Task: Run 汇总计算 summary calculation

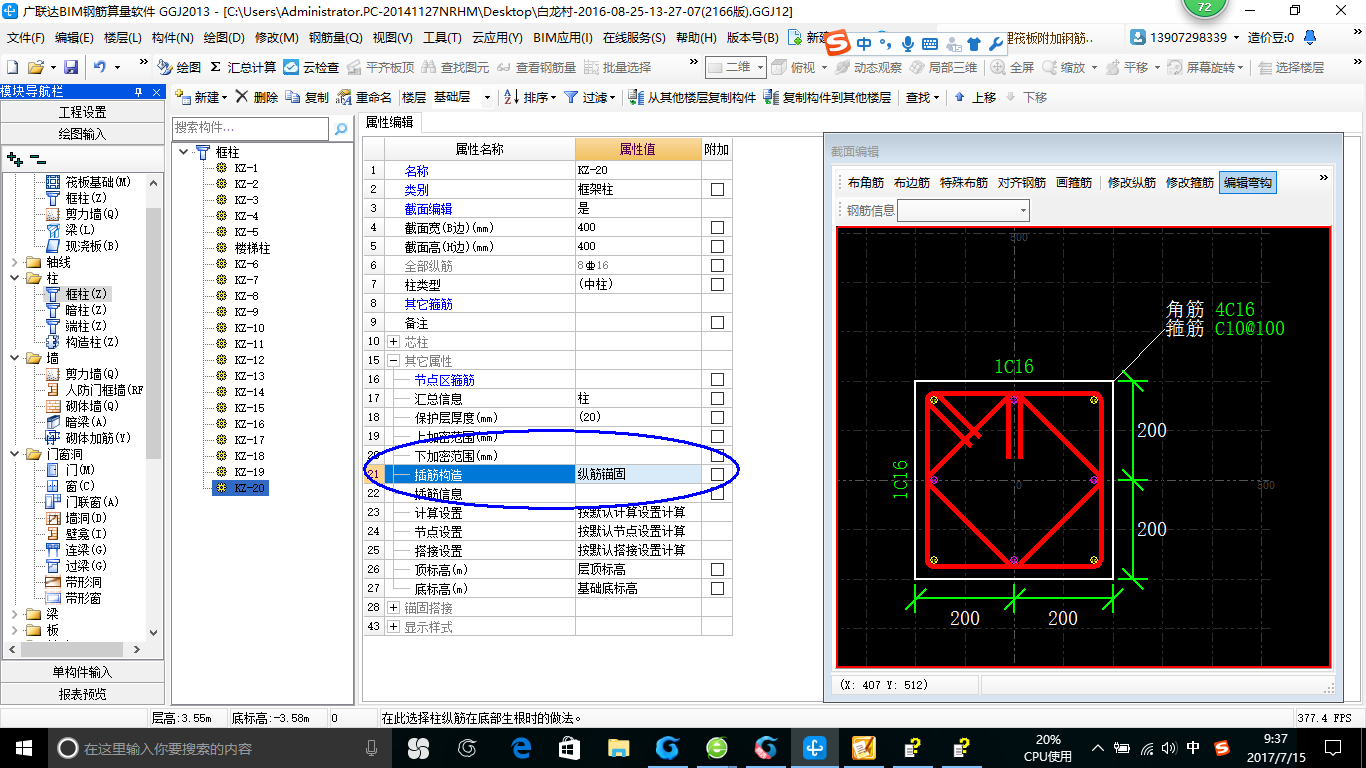Action: 243,67
